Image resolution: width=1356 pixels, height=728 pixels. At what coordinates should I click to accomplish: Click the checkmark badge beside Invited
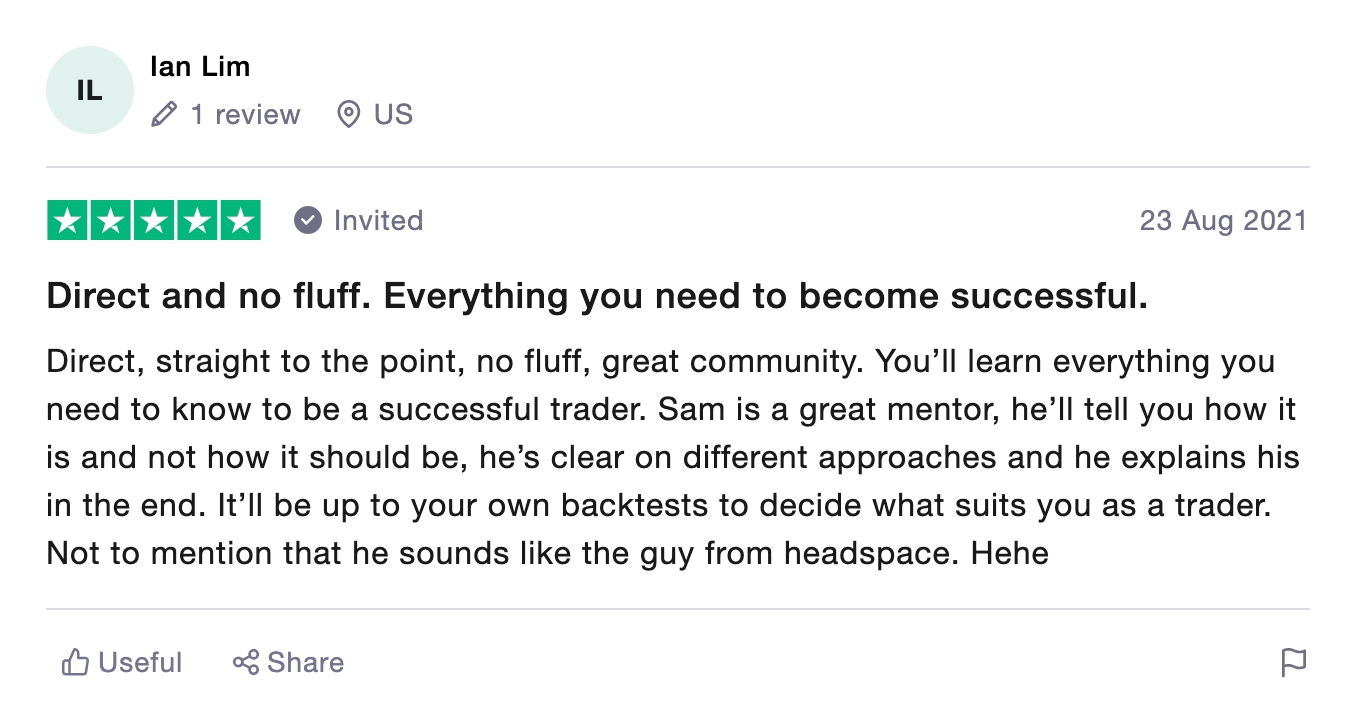coord(308,220)
